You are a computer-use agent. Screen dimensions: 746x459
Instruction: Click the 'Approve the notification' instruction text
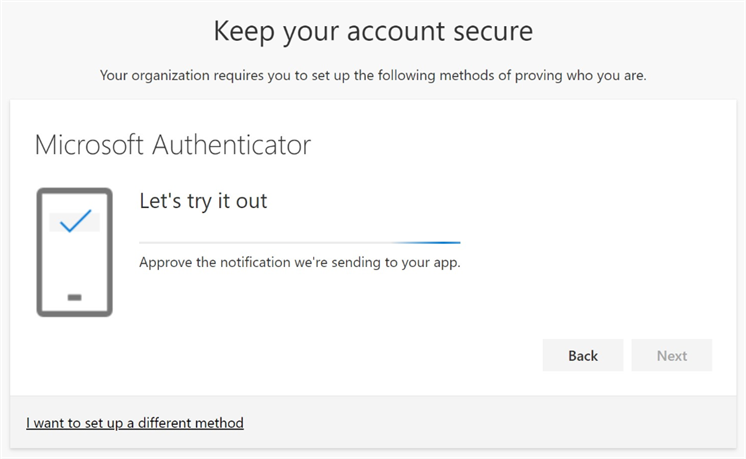pos(299,264)
